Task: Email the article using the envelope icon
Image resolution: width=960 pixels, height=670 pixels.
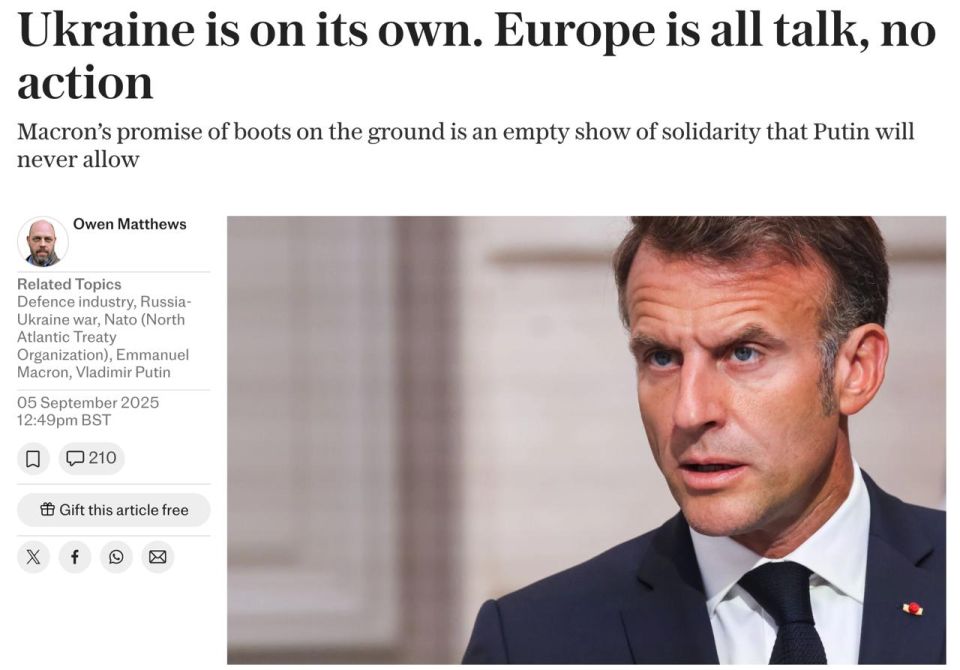Action: (157, 557)
